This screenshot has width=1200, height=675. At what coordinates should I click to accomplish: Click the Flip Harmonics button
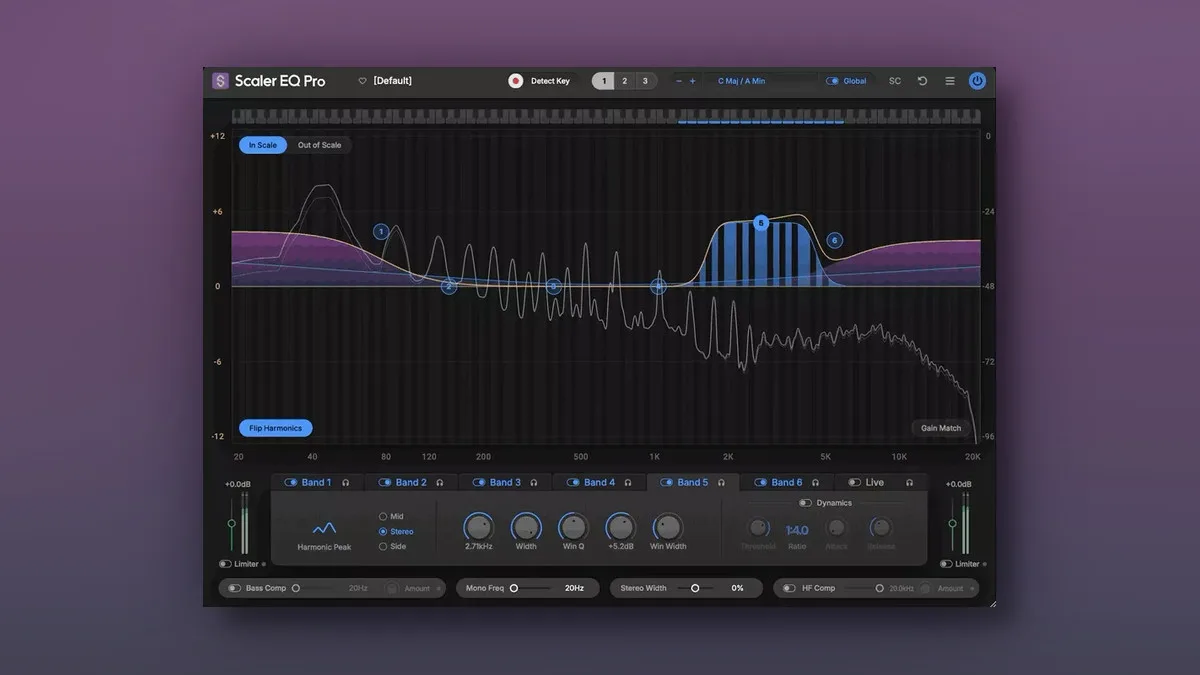click(276, 428)
